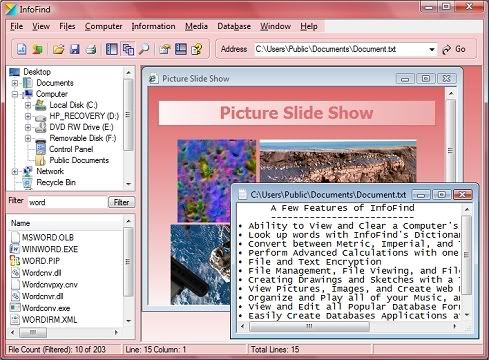Click the Filter text field containing word
The image size is (489, 360).
click(67, 202)
